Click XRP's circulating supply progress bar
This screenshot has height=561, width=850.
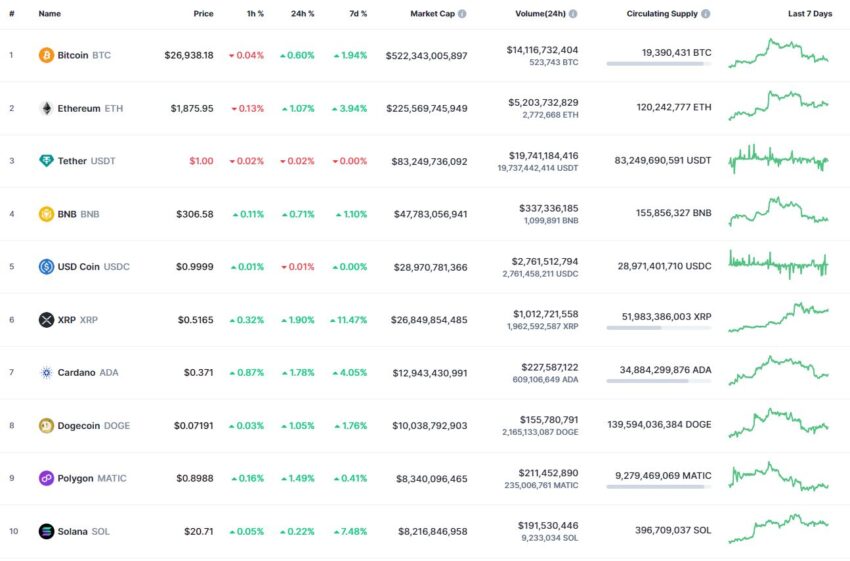(x=659, y=328)
